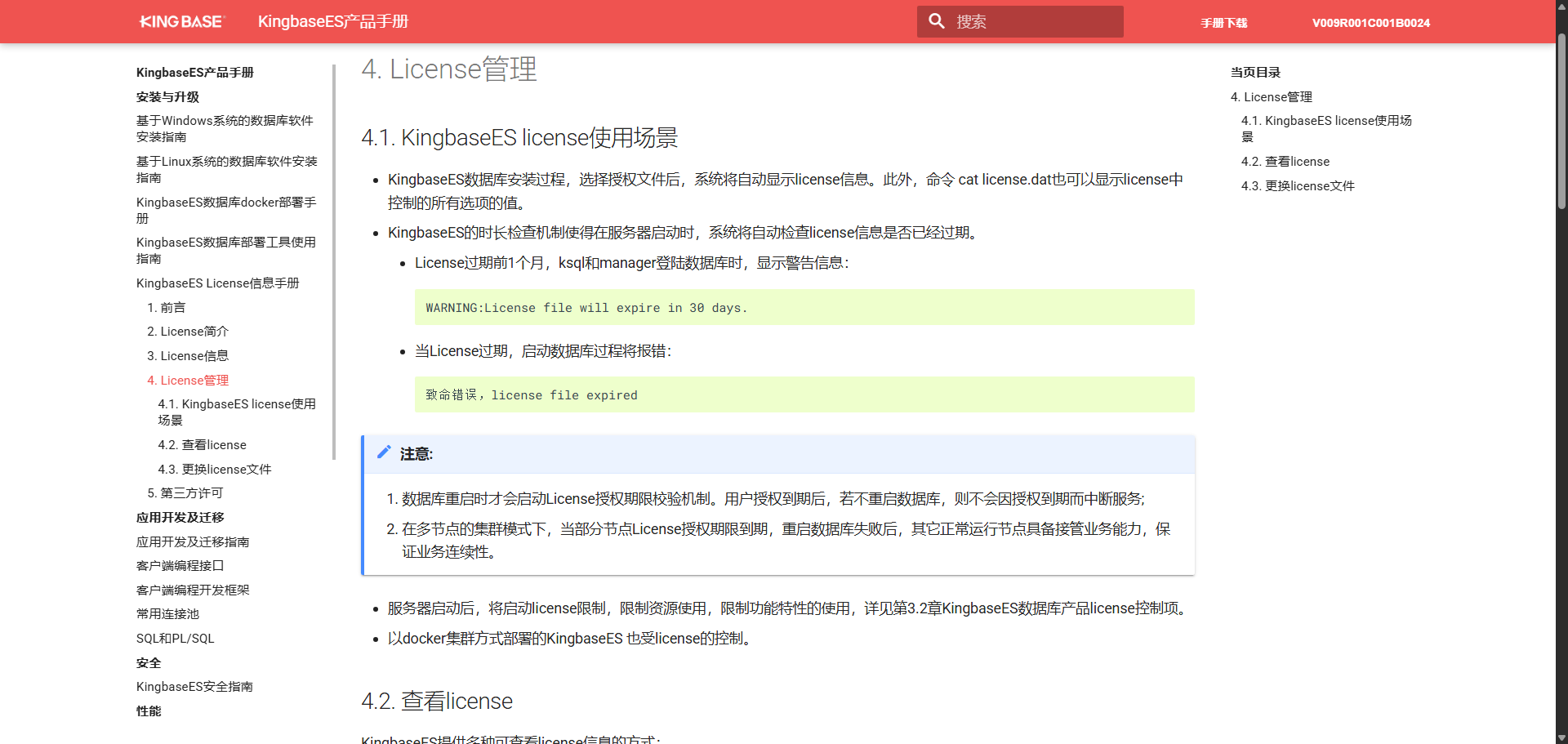Open "KingbaseES安全指南" in the sidebar
This screenshot has height=744, width=1568.
click(x=194, y=686)
